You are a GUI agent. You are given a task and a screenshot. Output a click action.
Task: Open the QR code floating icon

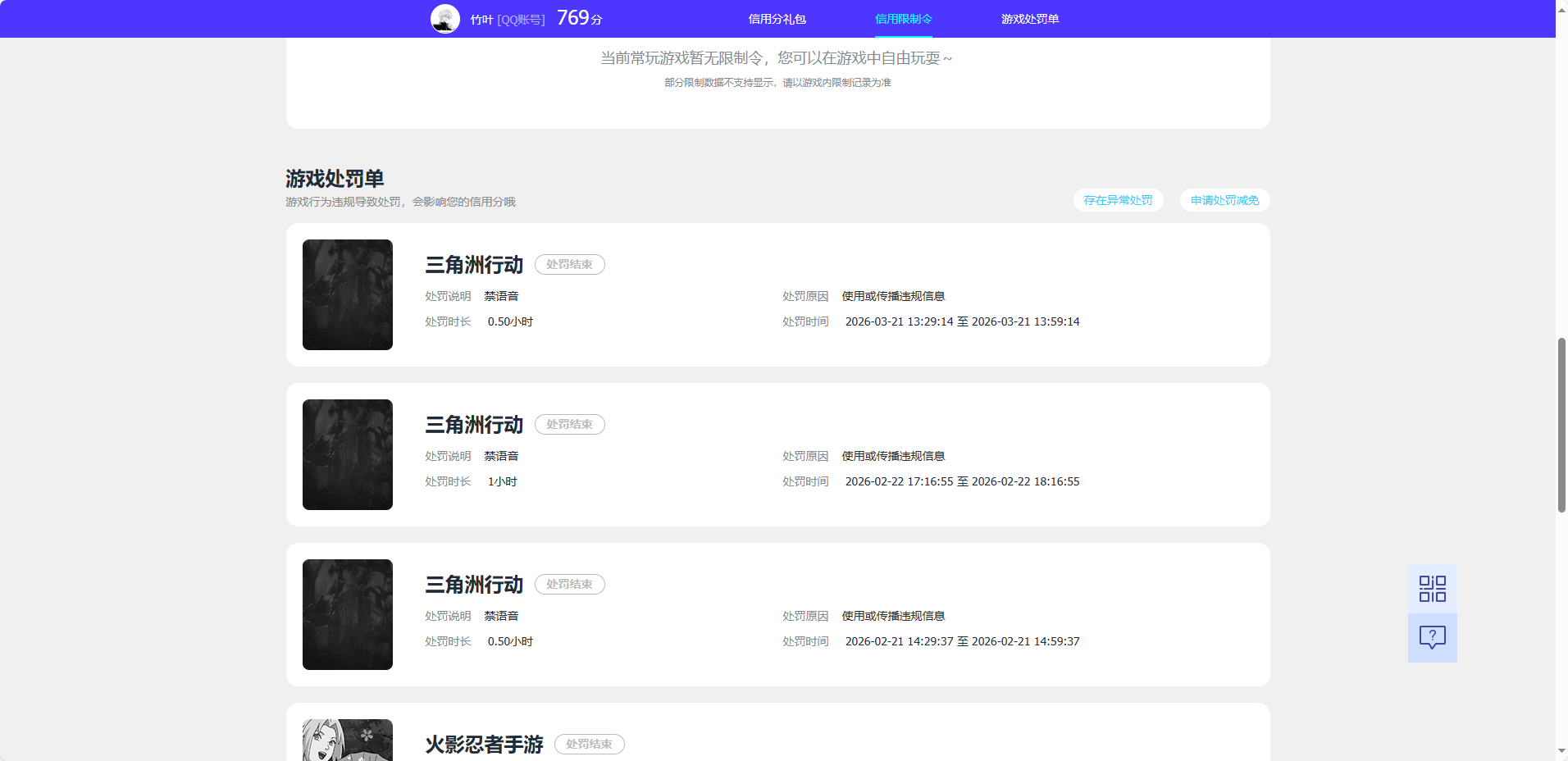click(1433, 589)
